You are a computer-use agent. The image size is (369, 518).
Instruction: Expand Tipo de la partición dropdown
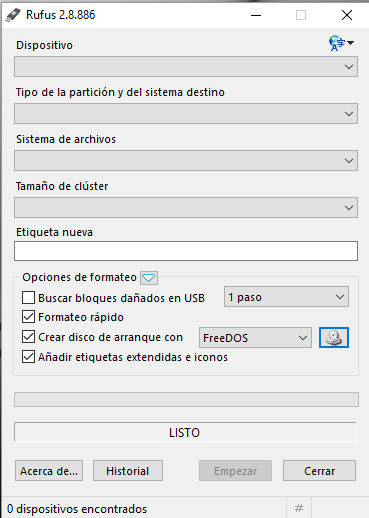[186, 114]
